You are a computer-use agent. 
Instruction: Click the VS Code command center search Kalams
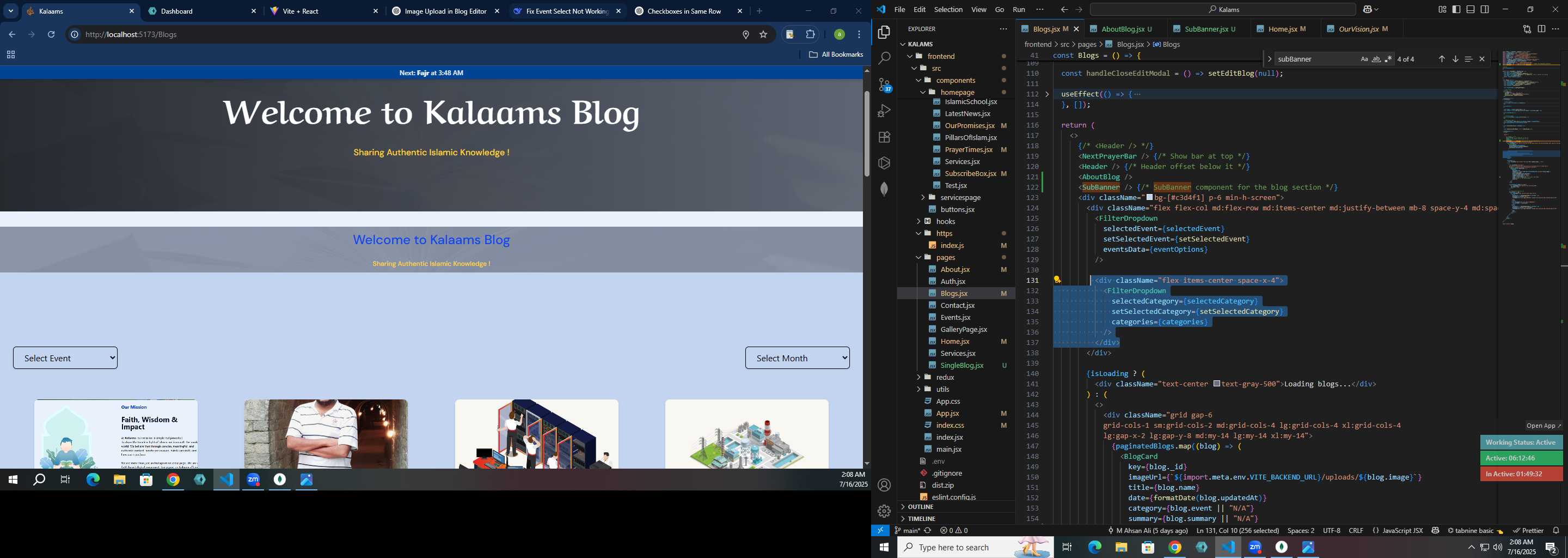(1223, 10)
